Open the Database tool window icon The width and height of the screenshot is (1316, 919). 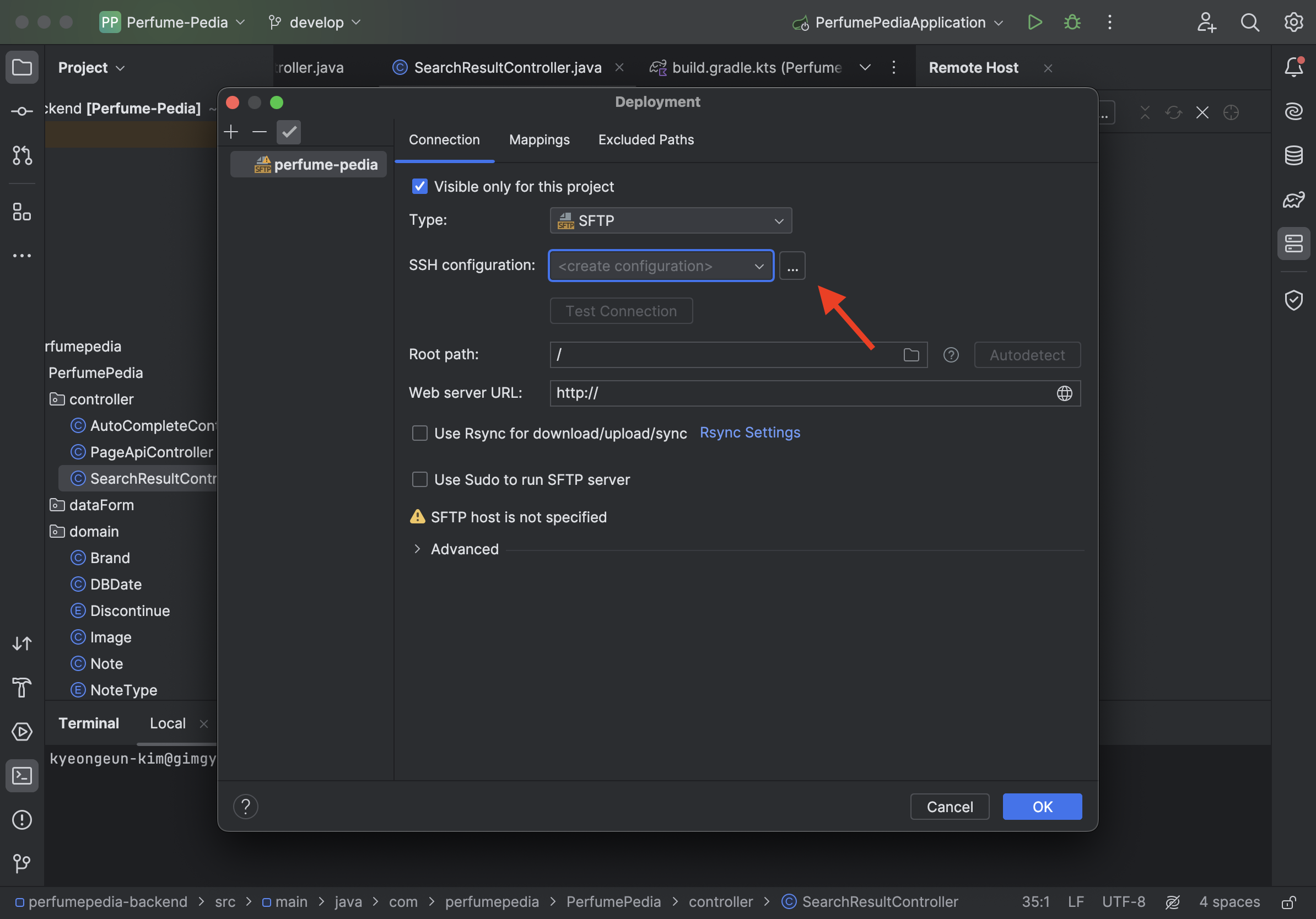click(x=1293, y=155)
